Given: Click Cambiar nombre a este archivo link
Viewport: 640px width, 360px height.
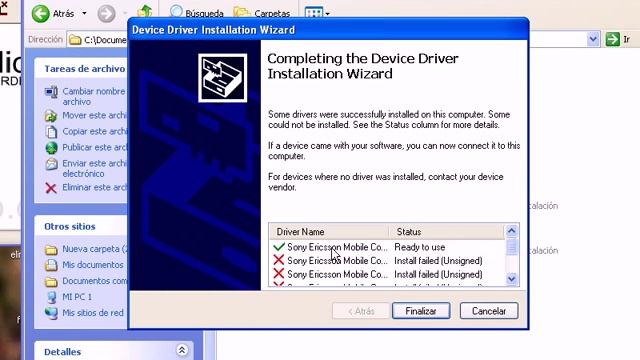Looking at the screenshot, I should [93, 96].
